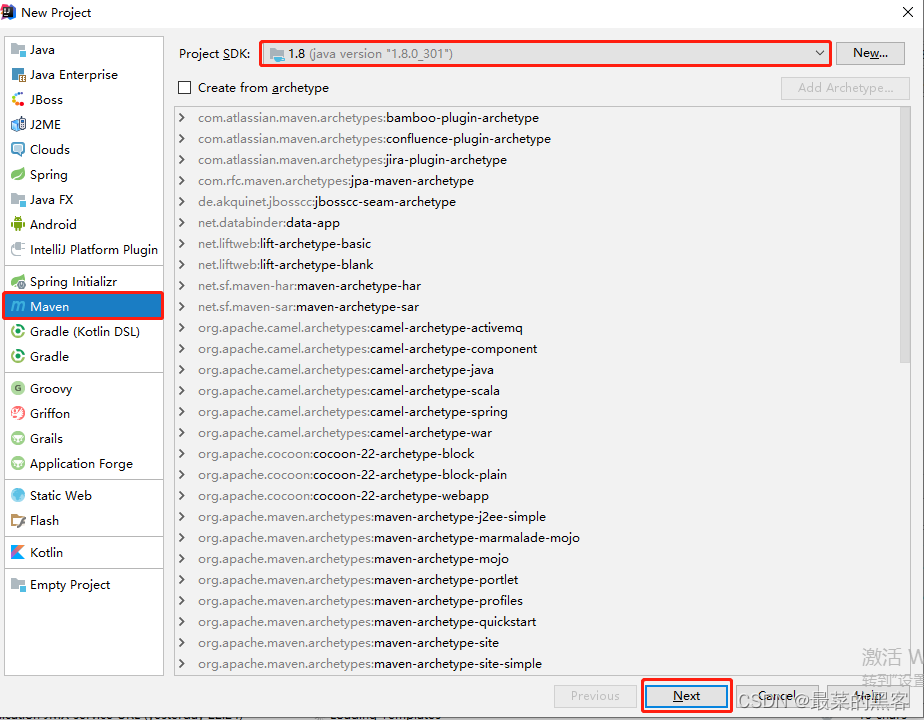The height and width of the screenshot is (720, 924).
Task: Pick the Java FX icon
Action: click(18, 200)
